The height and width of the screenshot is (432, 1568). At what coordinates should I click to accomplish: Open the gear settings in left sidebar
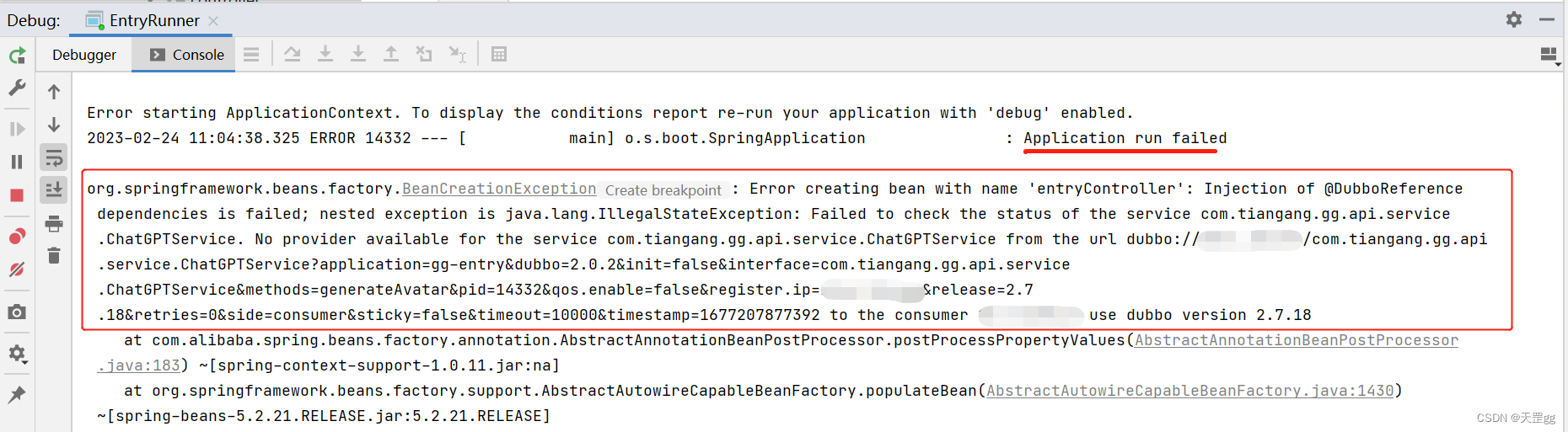click(17, 354)
